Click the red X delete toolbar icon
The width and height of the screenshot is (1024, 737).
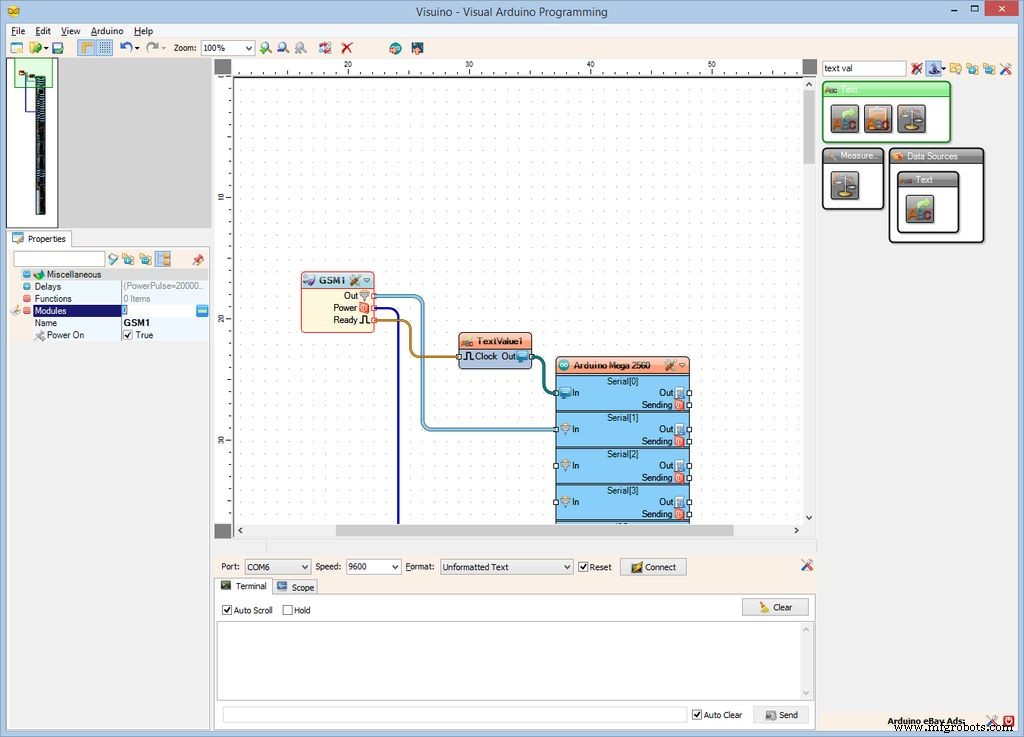click(x=347, y=48)
